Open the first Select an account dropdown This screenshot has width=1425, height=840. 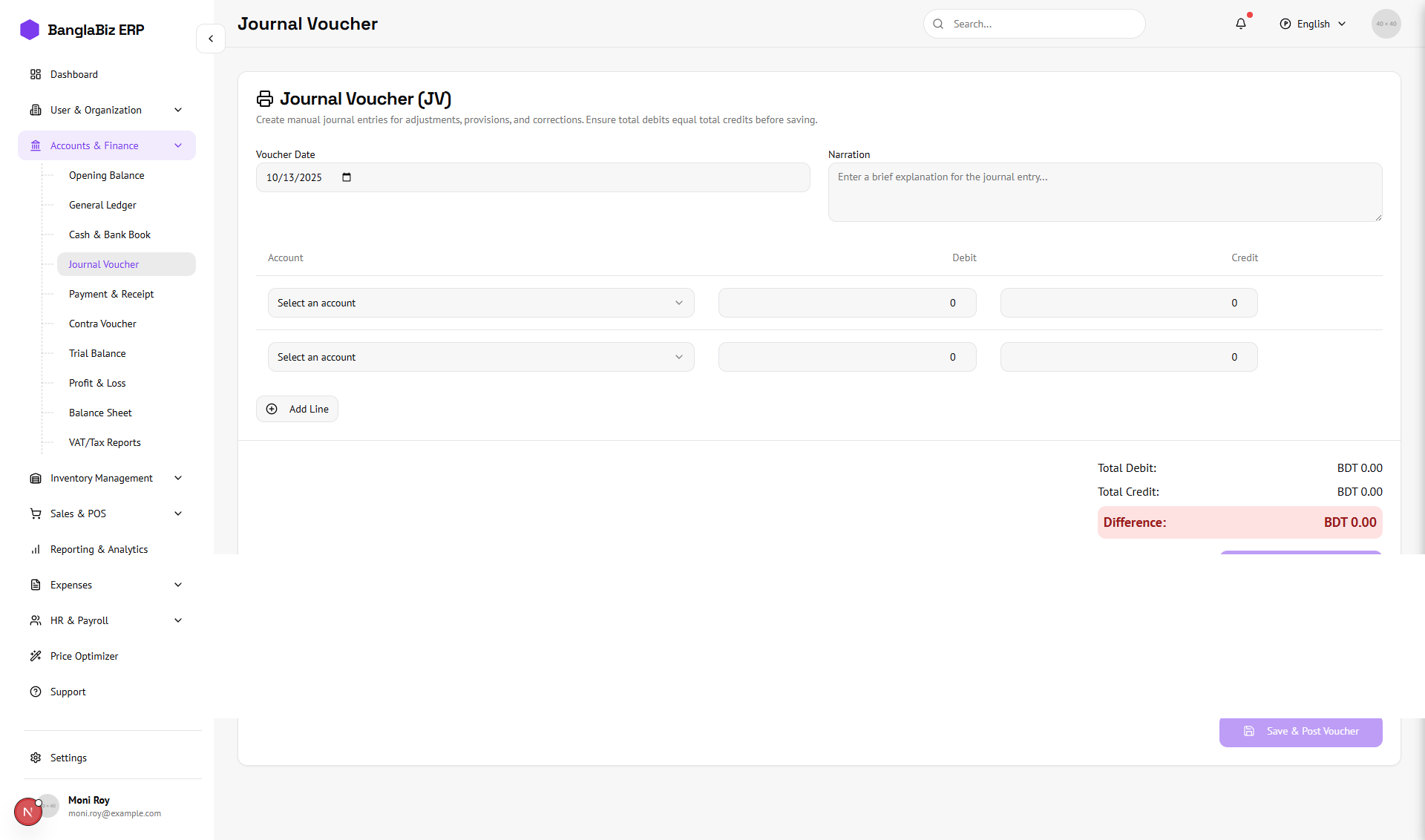point(480,303)
